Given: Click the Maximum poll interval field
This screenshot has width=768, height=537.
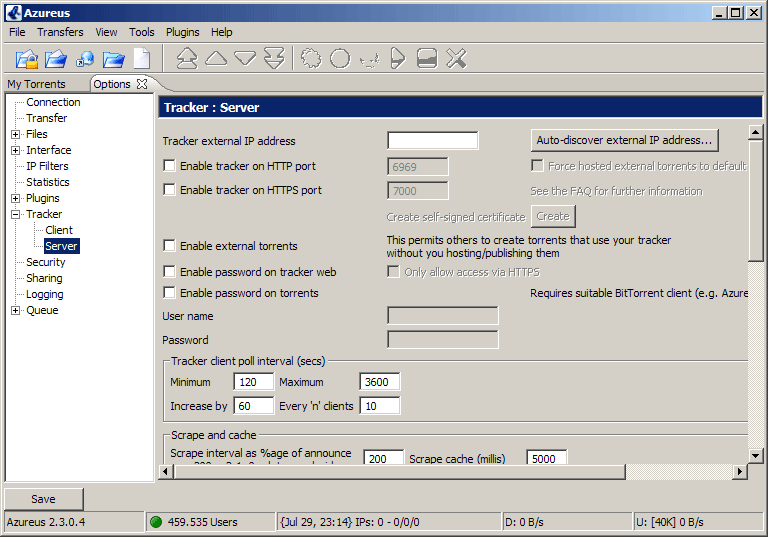Looking at the screenshot, I should (x=380, y=382).
